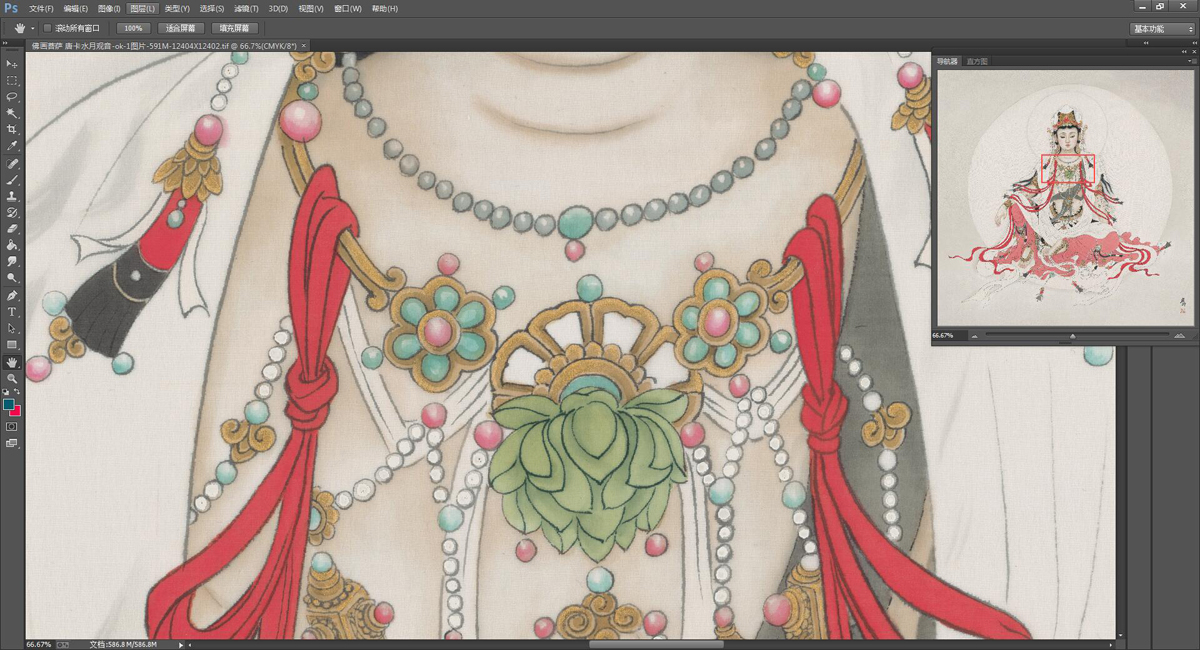The image size is (1200, 650).
Task: Click the foreground teal color swatch
Action: pyautogui.click(x=9, y=404)
